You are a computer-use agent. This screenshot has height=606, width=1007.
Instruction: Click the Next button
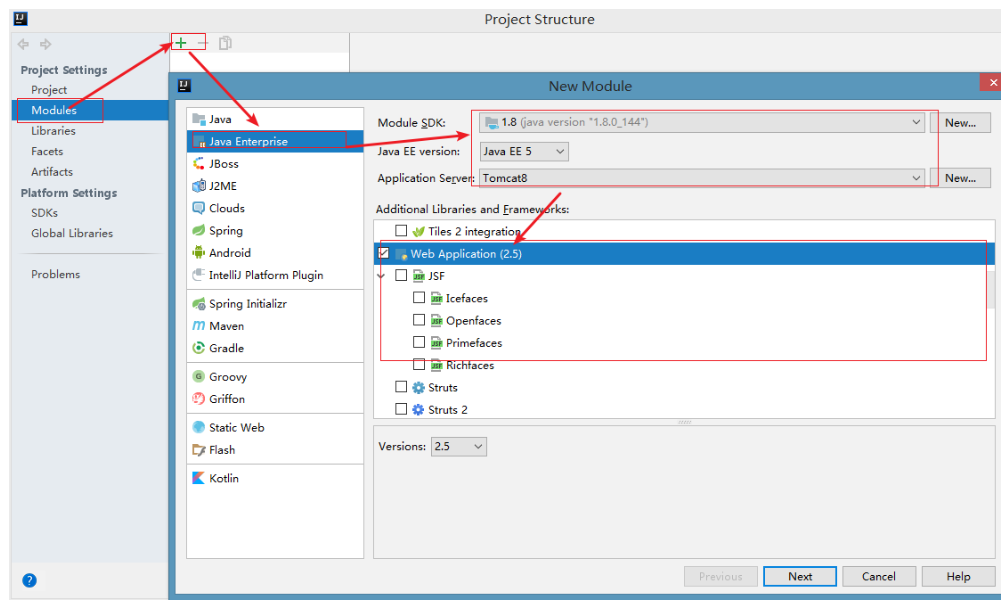tap(800, 576)
